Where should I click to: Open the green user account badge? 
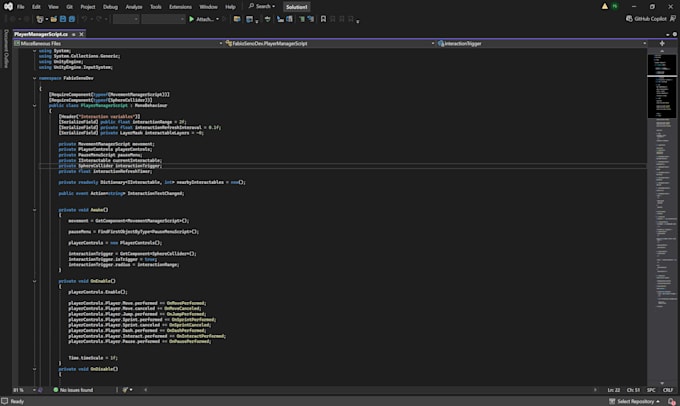point(615,7)
